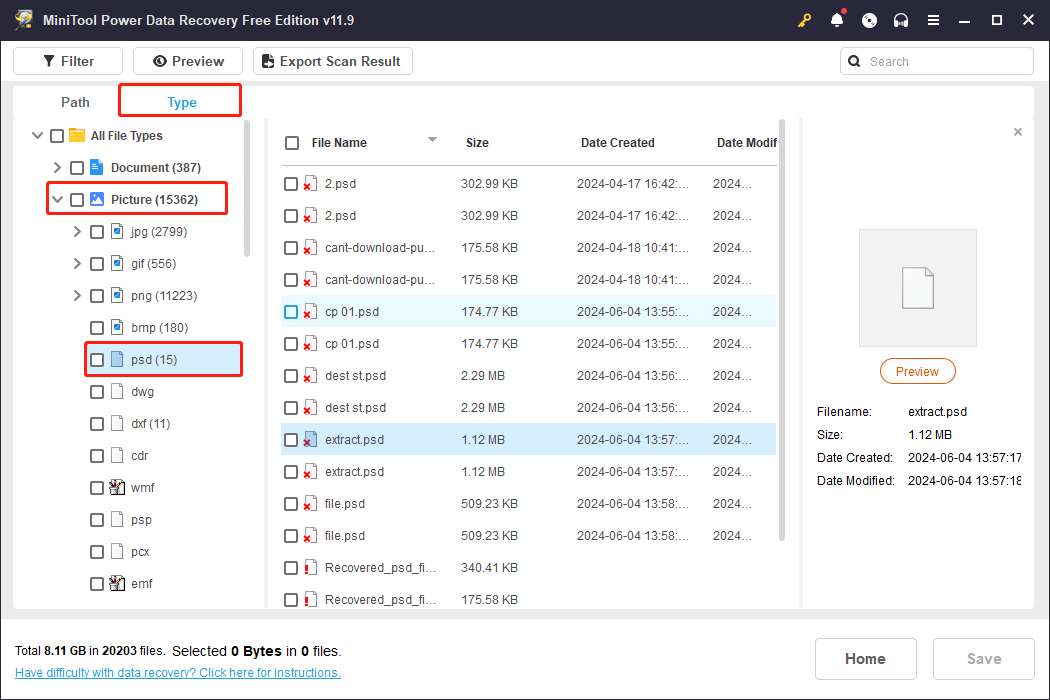
Task: Click the Preview toolbar button
Action: 188,61
